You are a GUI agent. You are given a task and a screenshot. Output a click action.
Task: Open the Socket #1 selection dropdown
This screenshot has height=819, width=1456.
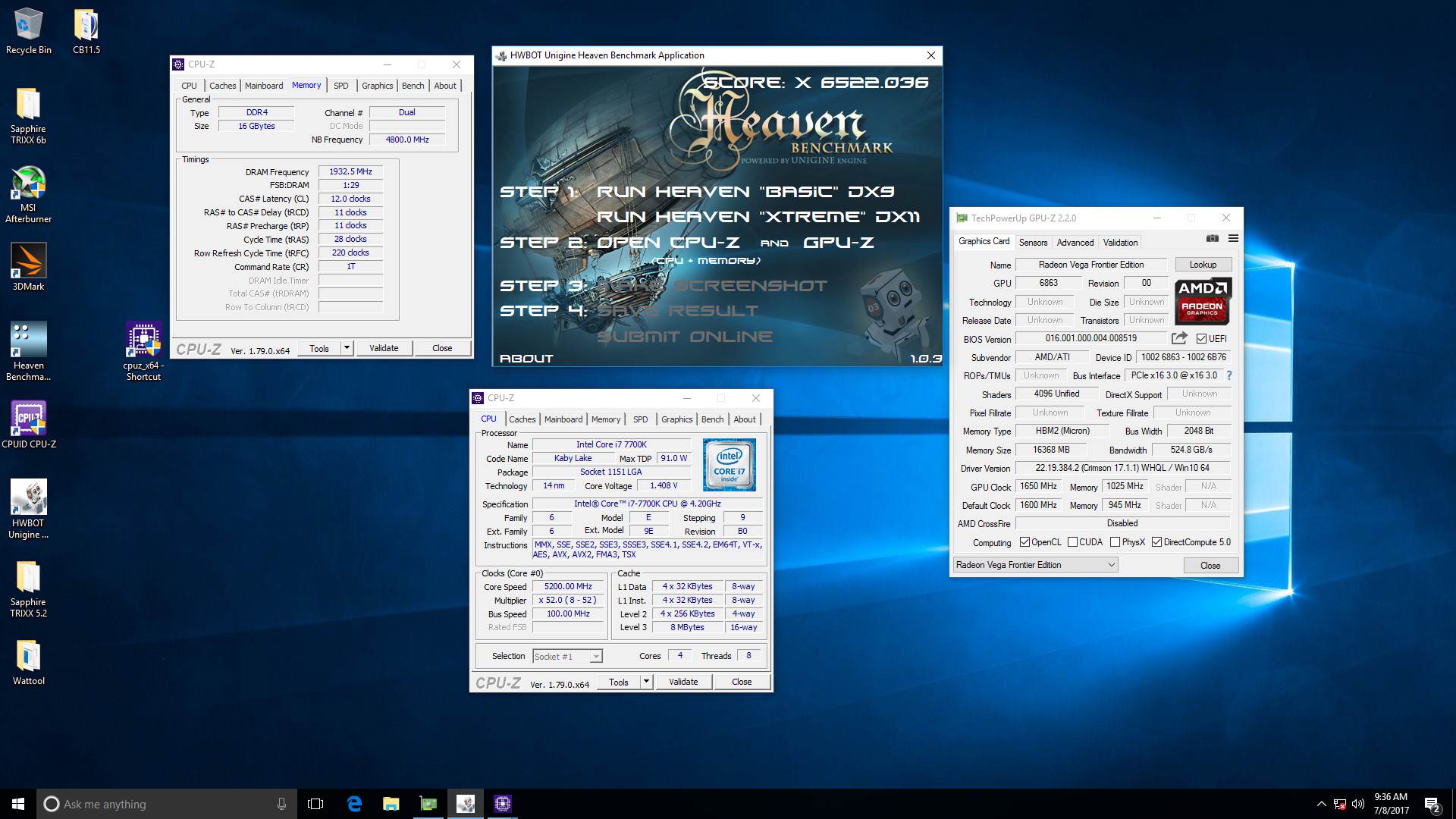pos(567,657)
